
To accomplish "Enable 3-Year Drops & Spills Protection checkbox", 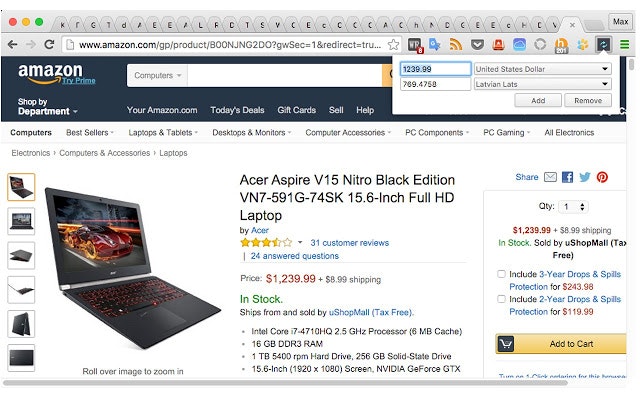I will [x=501, y=274].
